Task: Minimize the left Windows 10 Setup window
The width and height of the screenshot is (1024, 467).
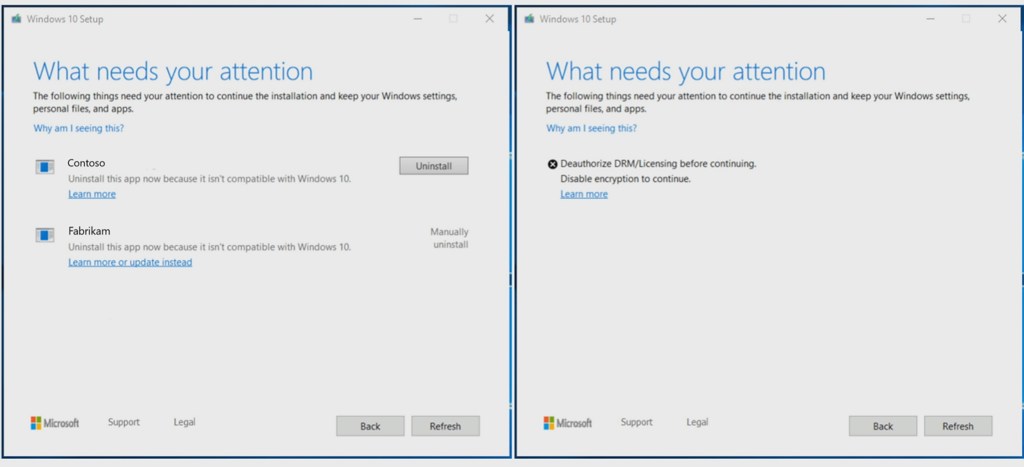Action: [418, 19]
